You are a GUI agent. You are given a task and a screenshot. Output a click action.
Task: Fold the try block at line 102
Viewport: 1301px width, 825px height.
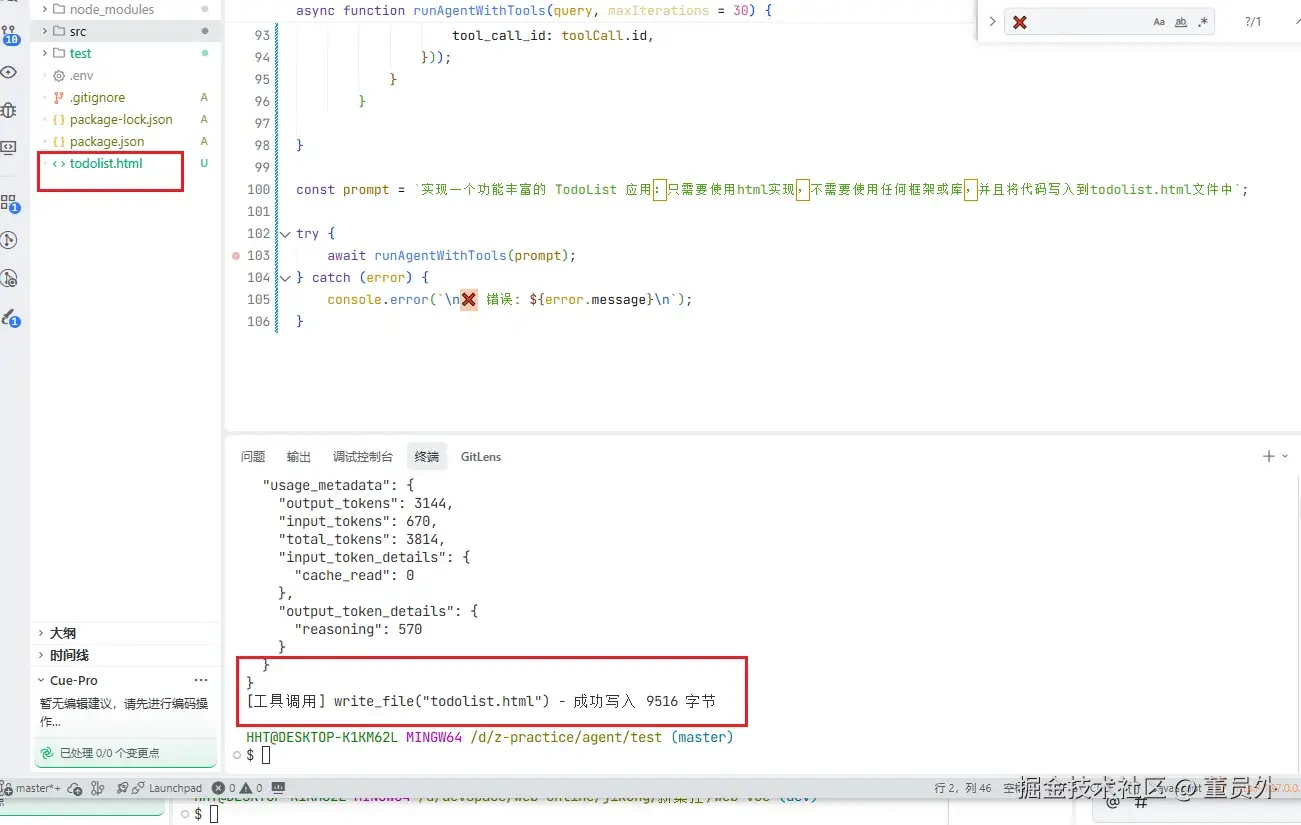pyautogui.click(x=286, y=234)
